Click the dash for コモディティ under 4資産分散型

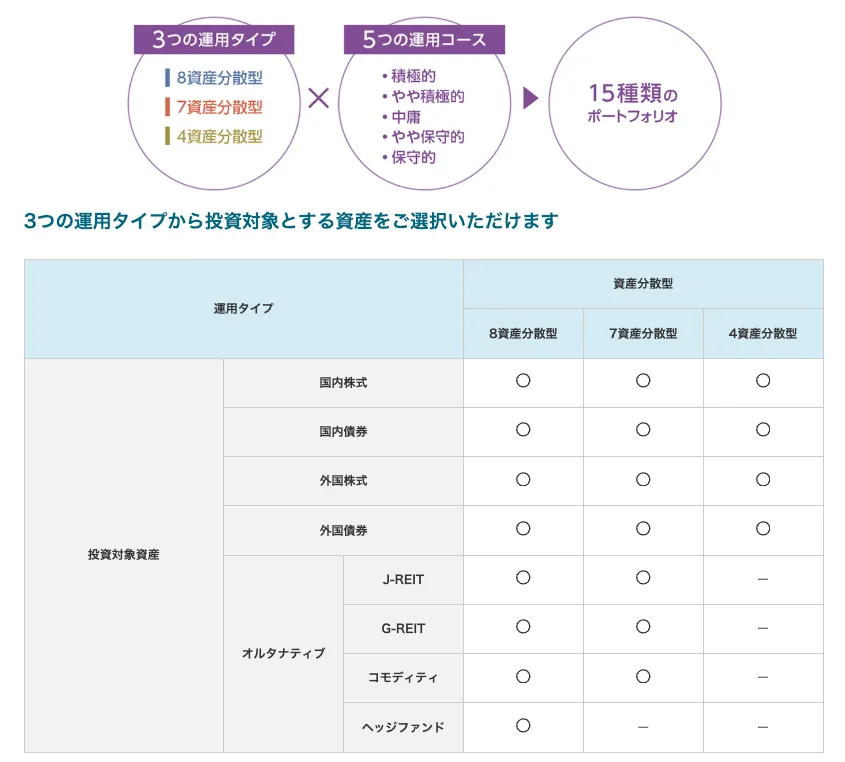coord(763,677)
